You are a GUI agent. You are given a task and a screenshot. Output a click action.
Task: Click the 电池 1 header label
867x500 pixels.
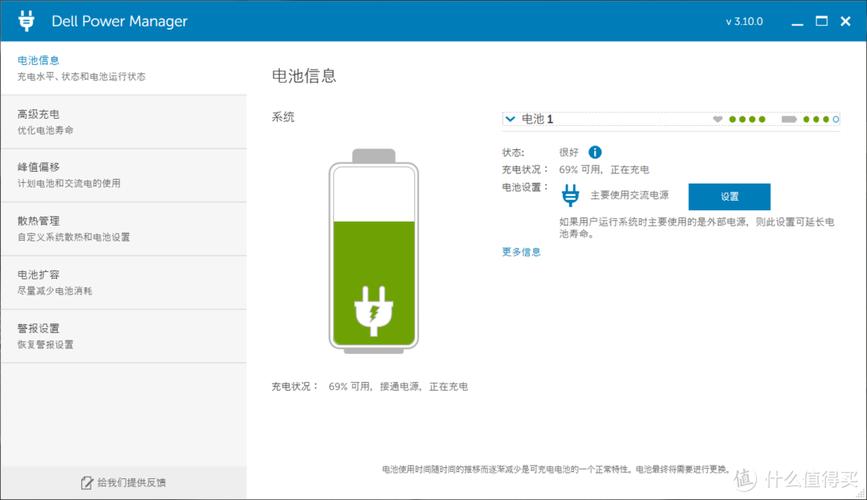click(537, 119)
